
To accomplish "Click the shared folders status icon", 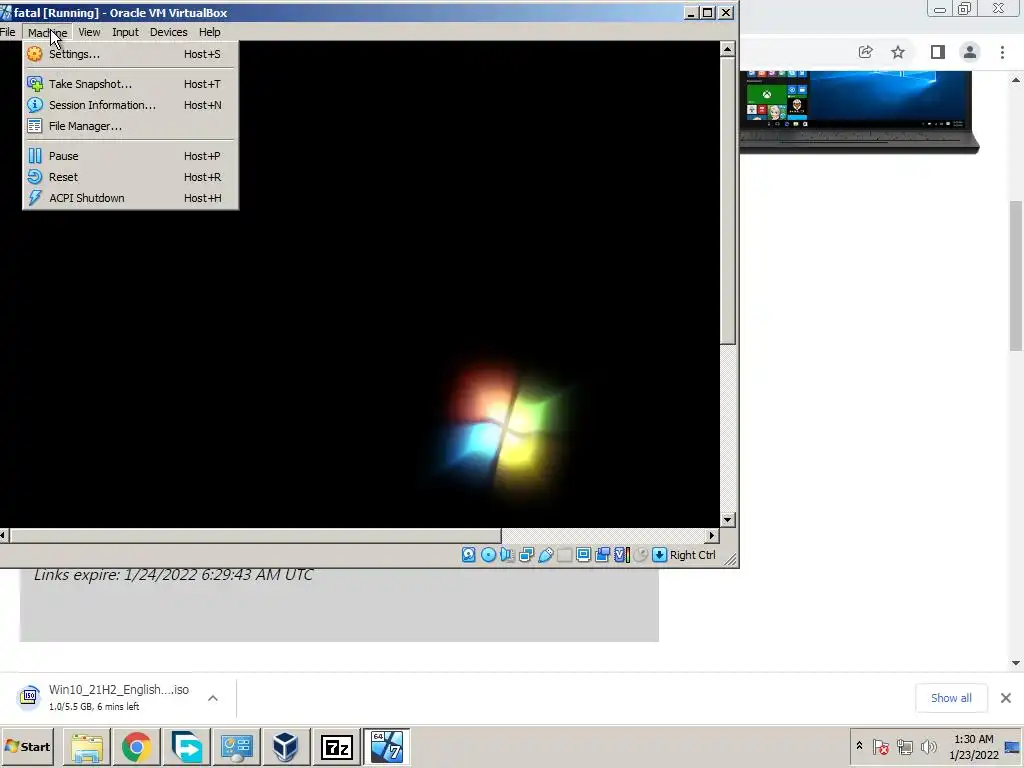I will [564, 555].
